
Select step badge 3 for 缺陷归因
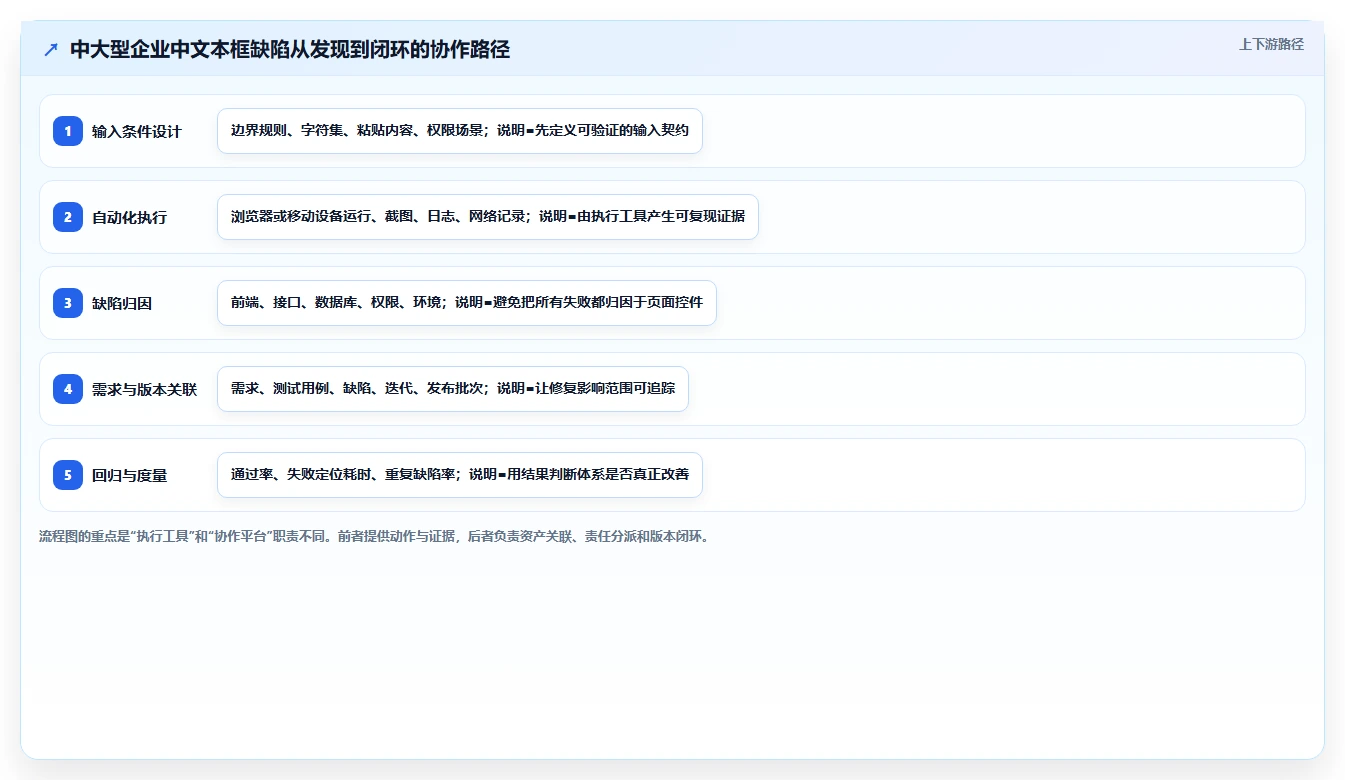pyautogui.click(x=68, y=303)
